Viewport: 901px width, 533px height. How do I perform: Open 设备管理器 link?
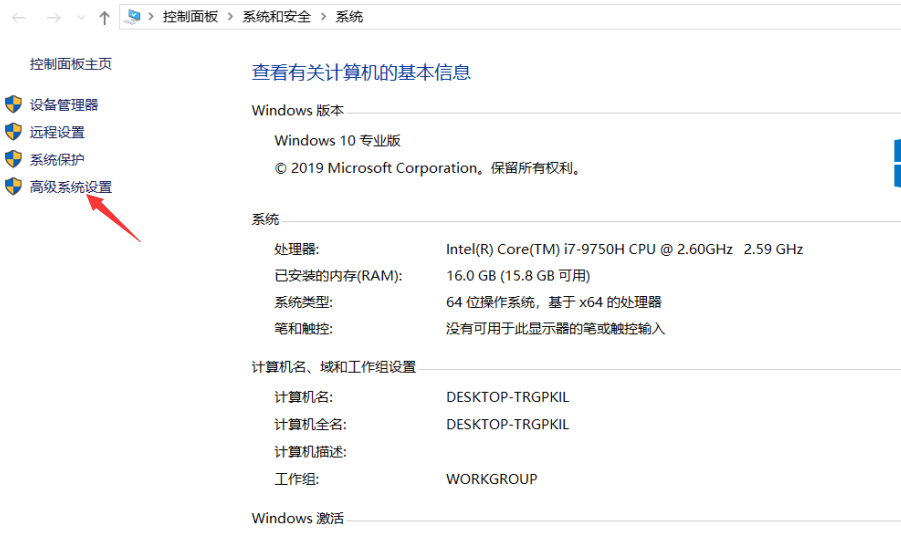pos(64,105)
